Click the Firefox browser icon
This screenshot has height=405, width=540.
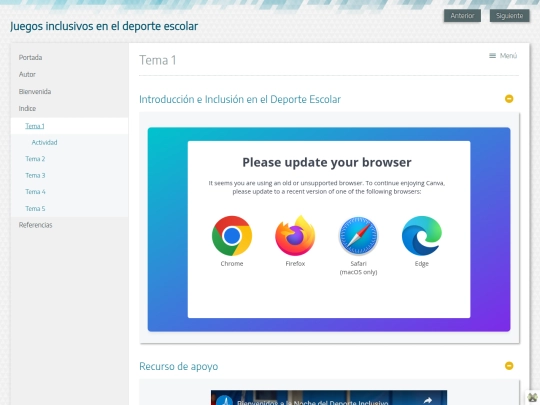point(295,236)
